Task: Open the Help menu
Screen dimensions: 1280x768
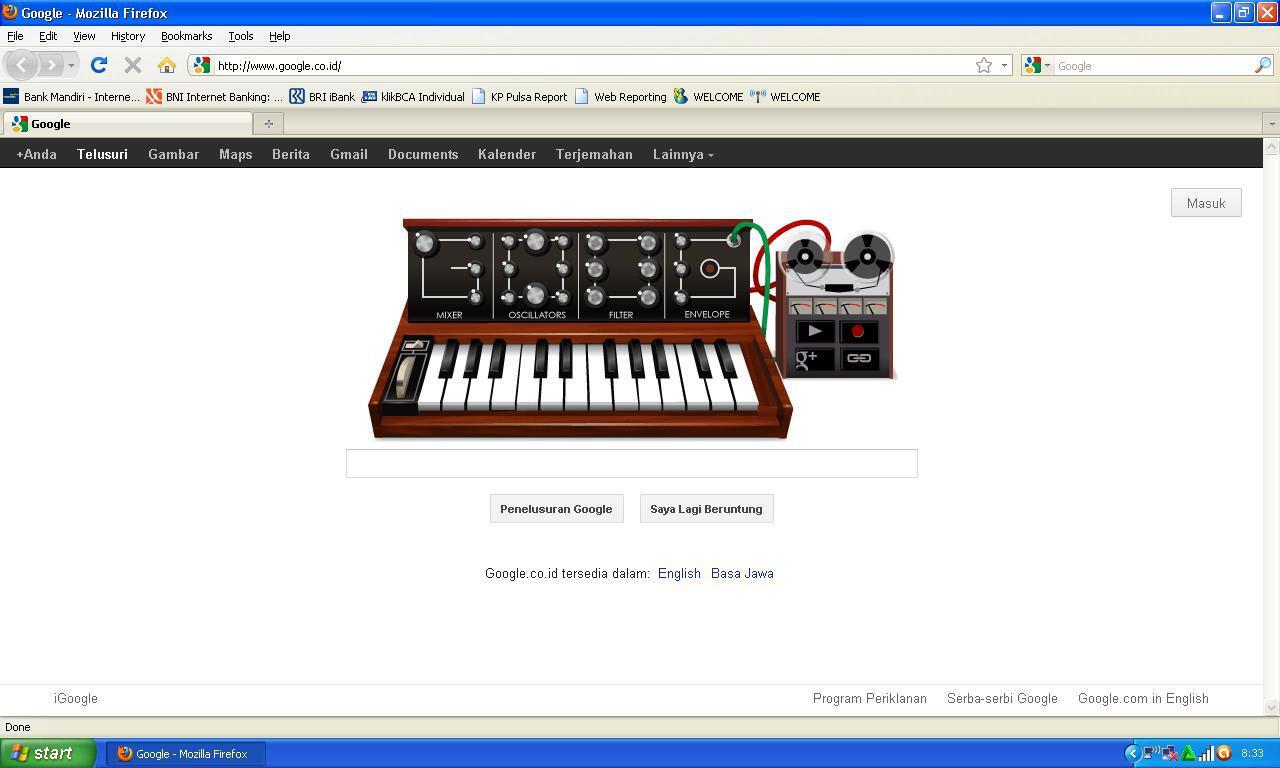Action: [280, 36]
